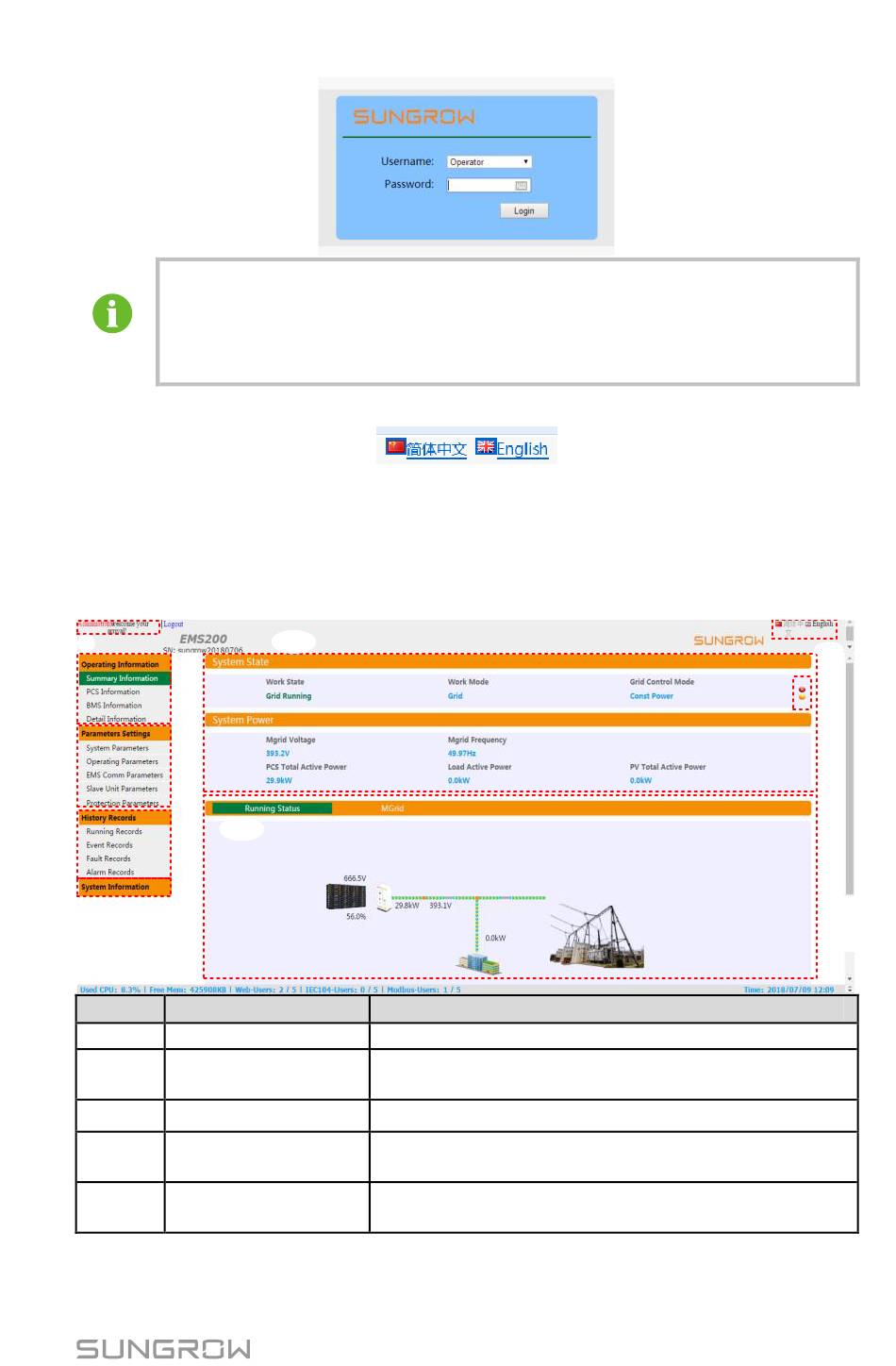The image size is (896, 1366).
Task: Click PCS Total Active Power value 29.9kW
Action: click(x=279, y=781)
